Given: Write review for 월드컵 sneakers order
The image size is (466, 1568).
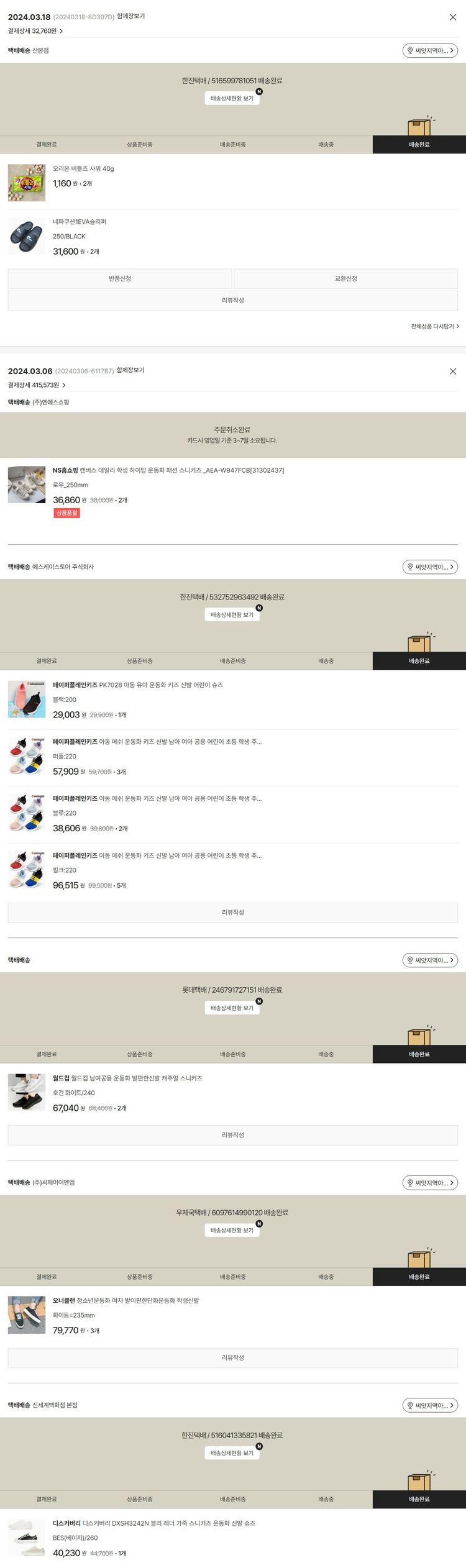Looking at the screenshot, I should tap(233, 1135).
